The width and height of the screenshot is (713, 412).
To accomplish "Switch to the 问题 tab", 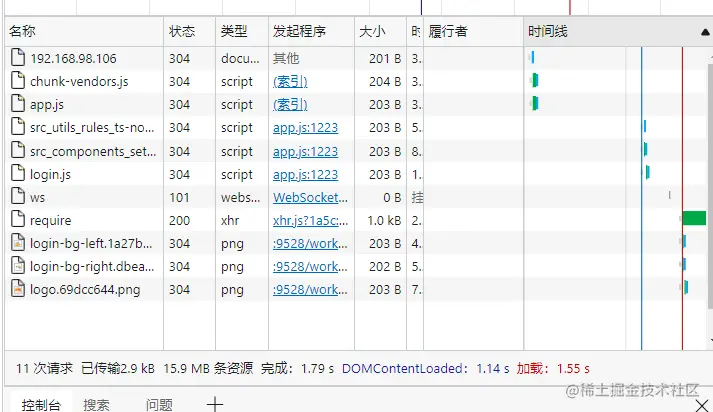I will [x=159, y=405].
